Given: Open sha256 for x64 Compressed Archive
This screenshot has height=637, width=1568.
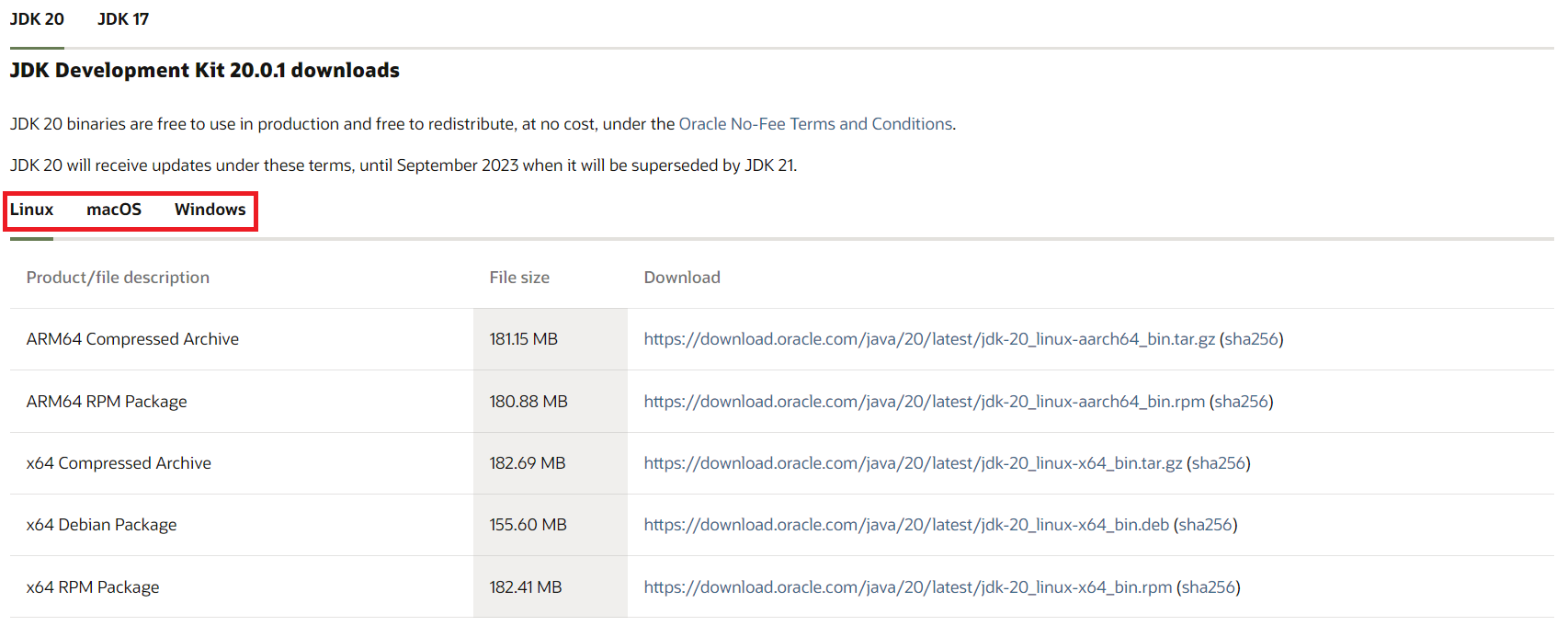Looking at the screenshot, I should point(1219,463).
